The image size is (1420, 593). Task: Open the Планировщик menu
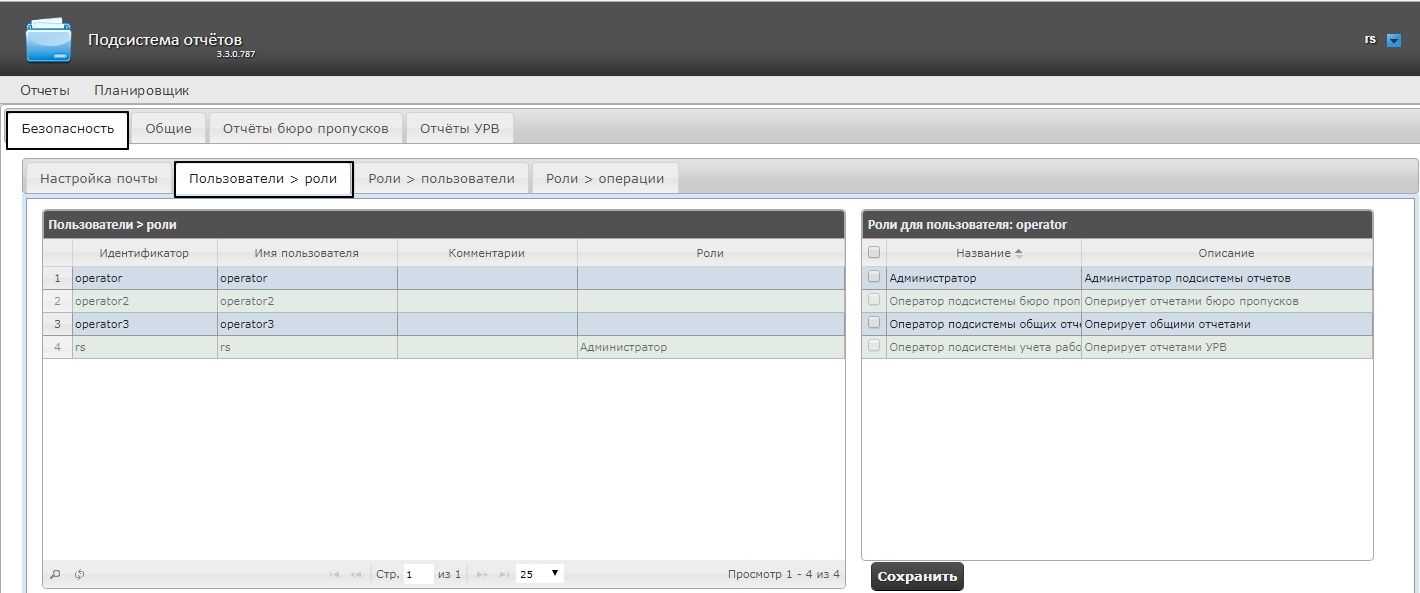[x=142, y=91]
